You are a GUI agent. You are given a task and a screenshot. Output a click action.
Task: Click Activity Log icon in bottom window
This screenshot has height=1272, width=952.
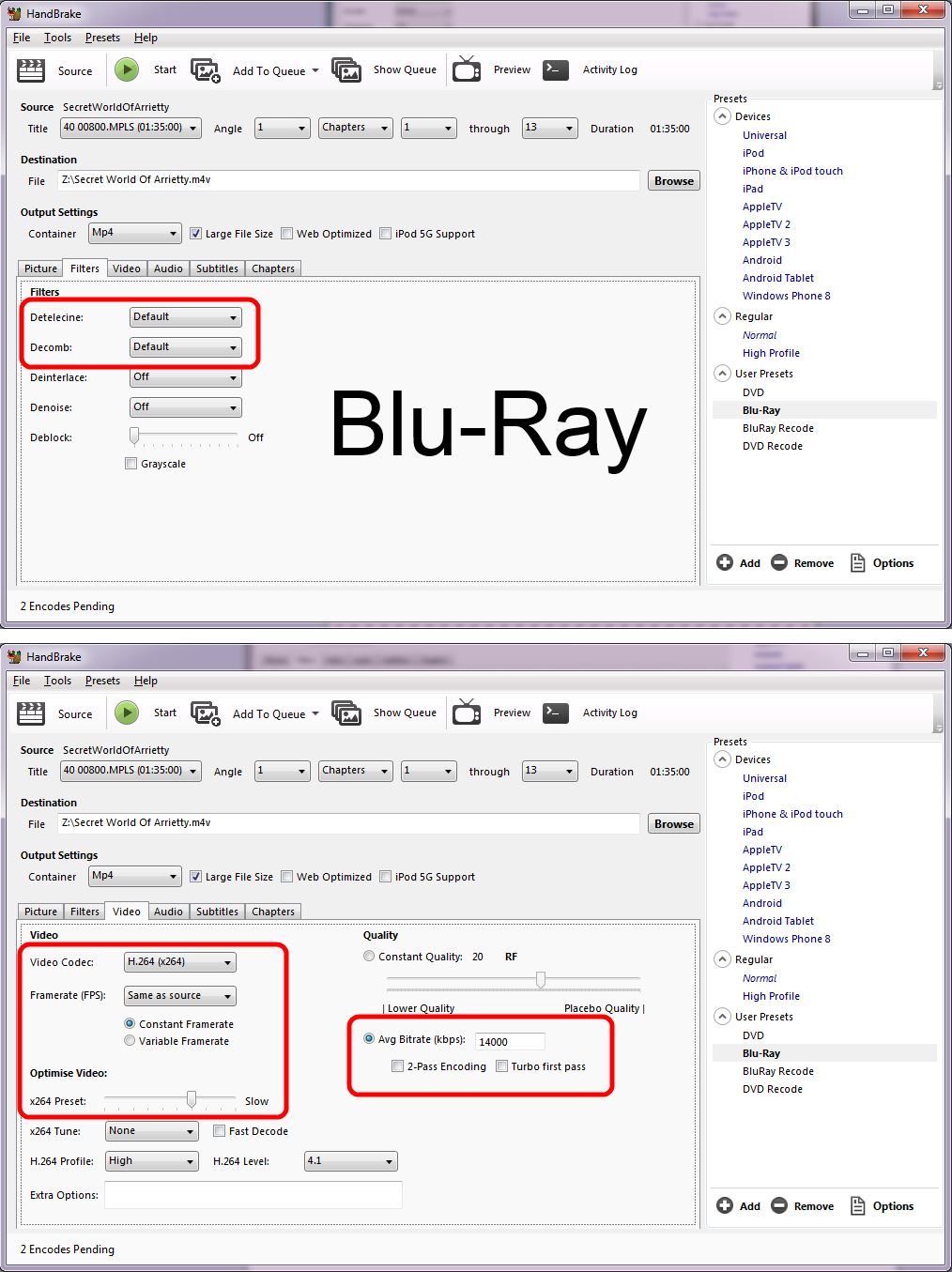pos(556,713)
